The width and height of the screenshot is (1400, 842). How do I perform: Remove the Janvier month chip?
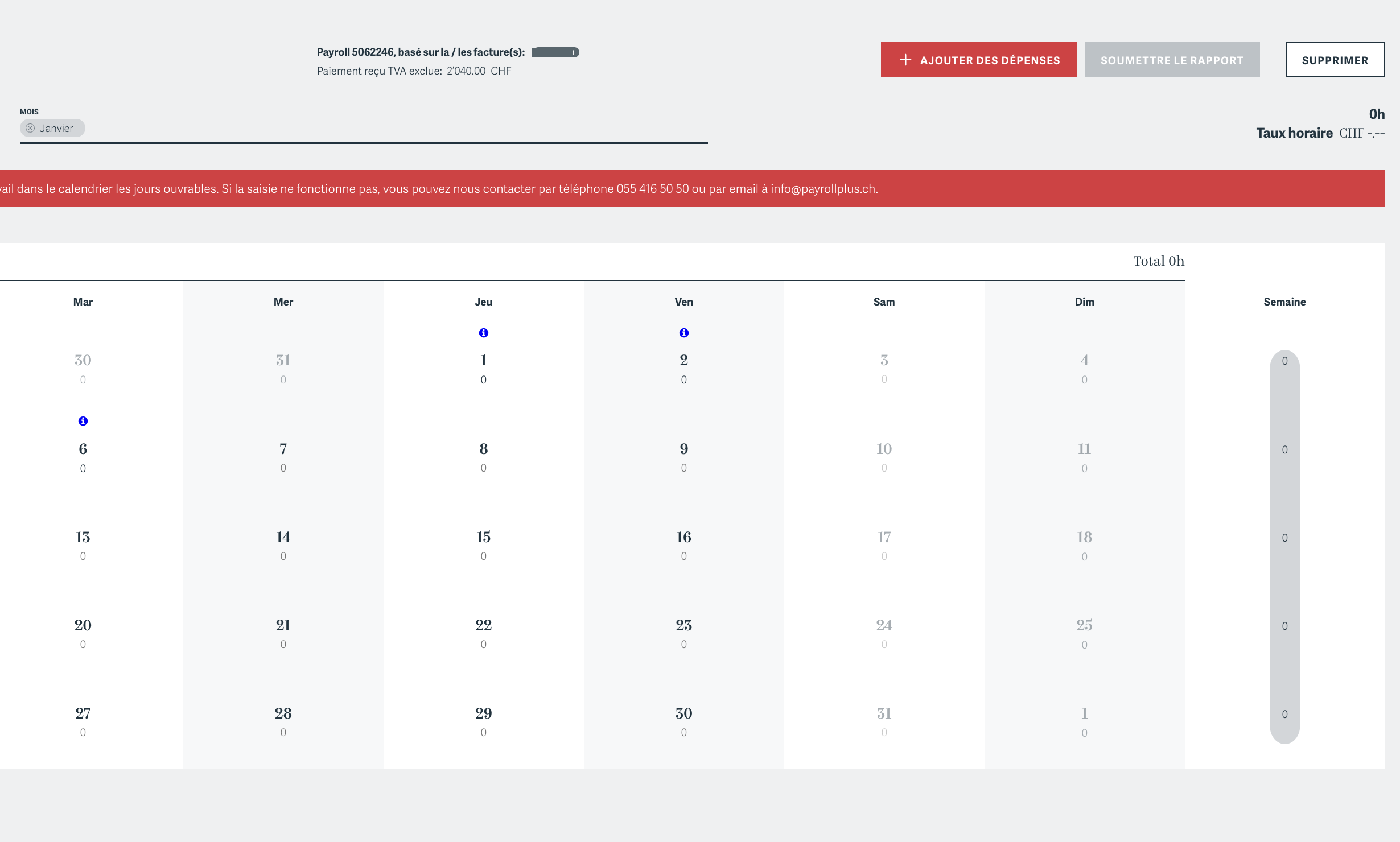tap(30, 129)
